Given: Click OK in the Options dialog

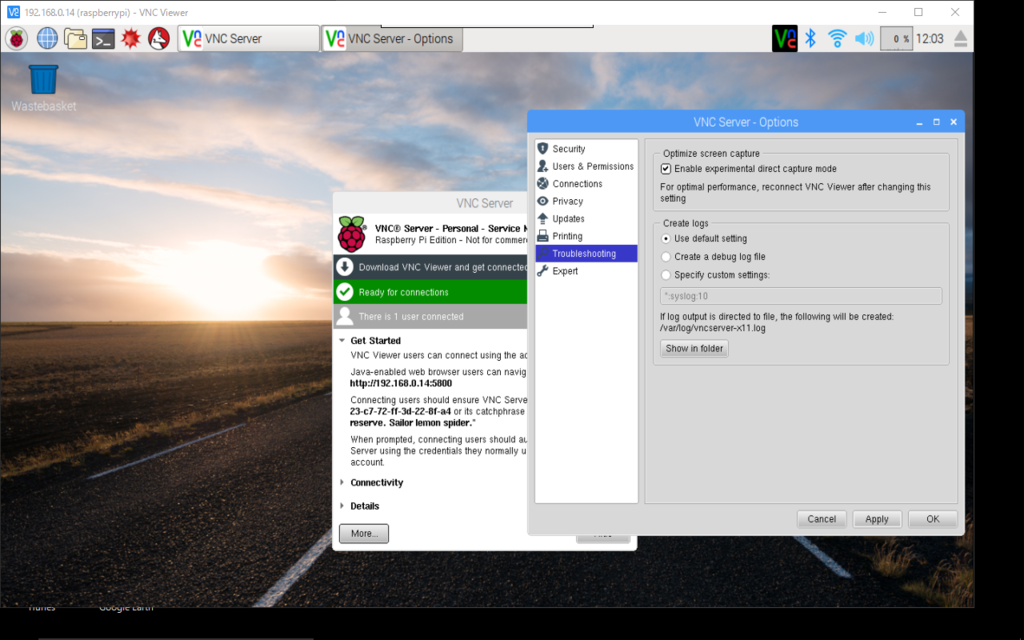Looking at the screenshot, I should (932, 519).
